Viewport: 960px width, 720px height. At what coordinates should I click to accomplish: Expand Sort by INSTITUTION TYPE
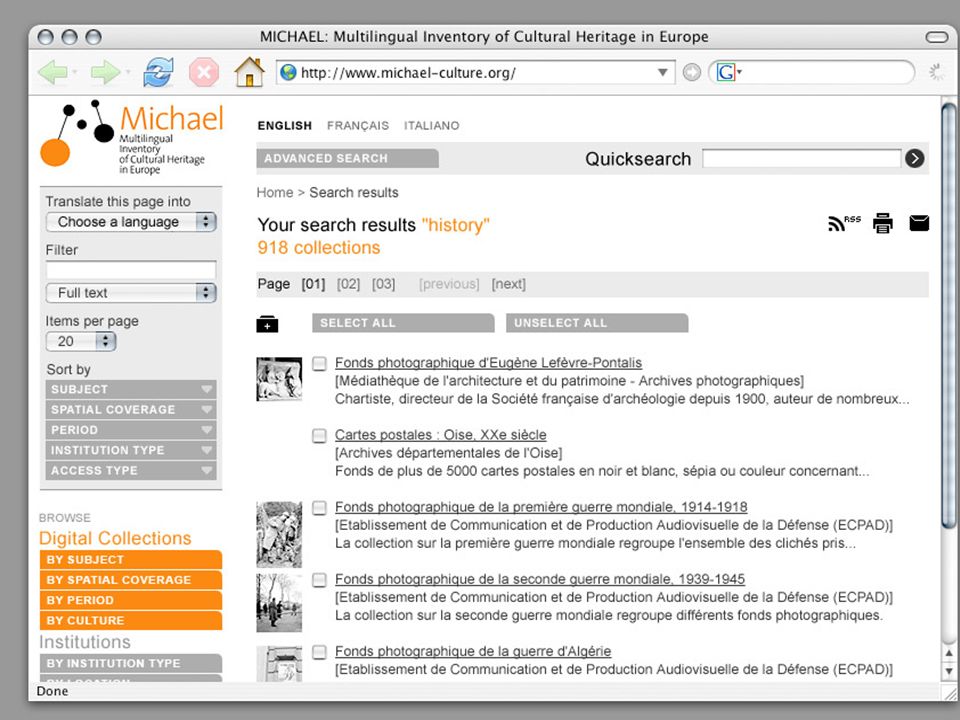pos(131,450)
